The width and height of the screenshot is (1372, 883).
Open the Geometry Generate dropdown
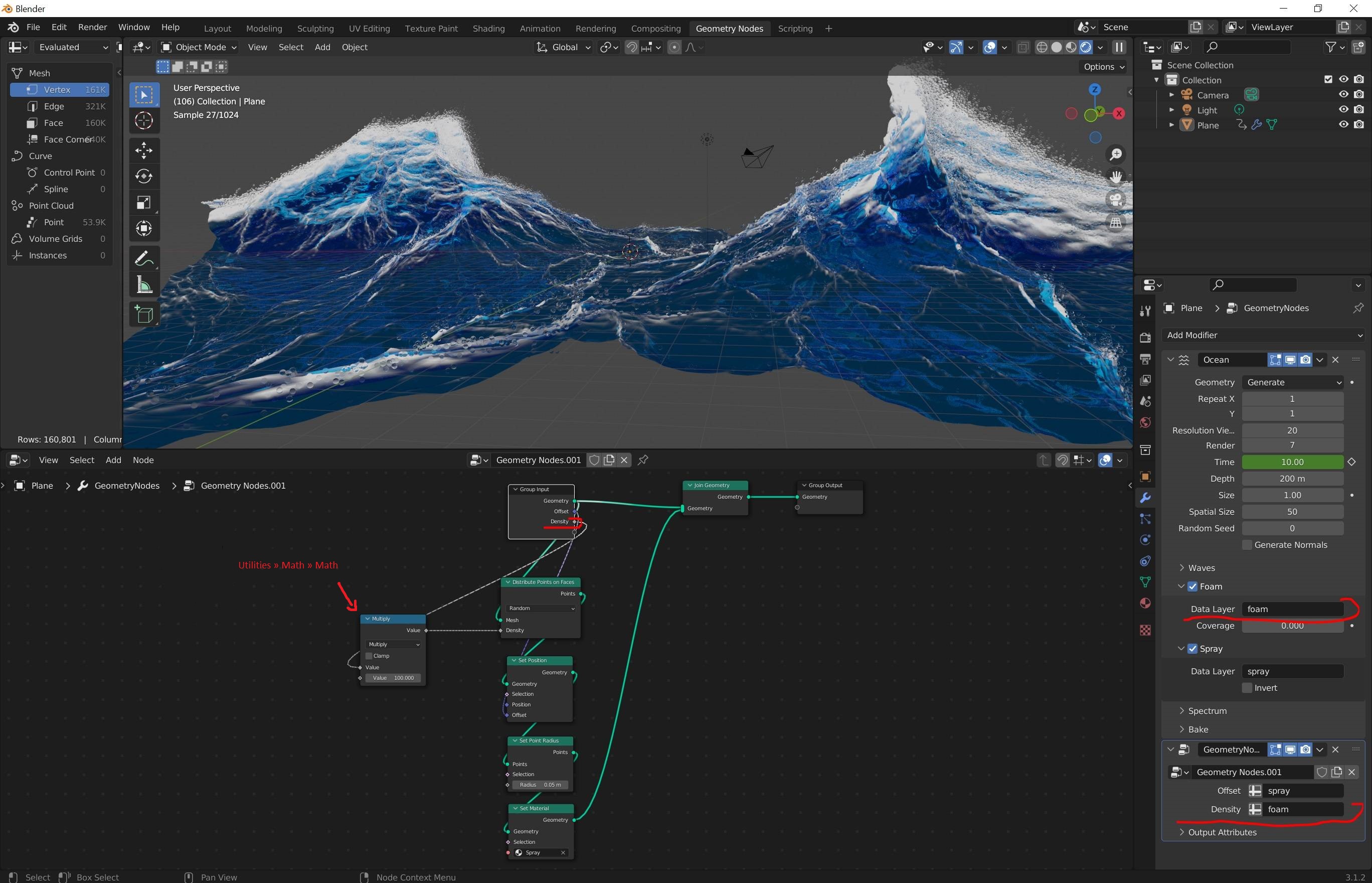(1292, 382)
